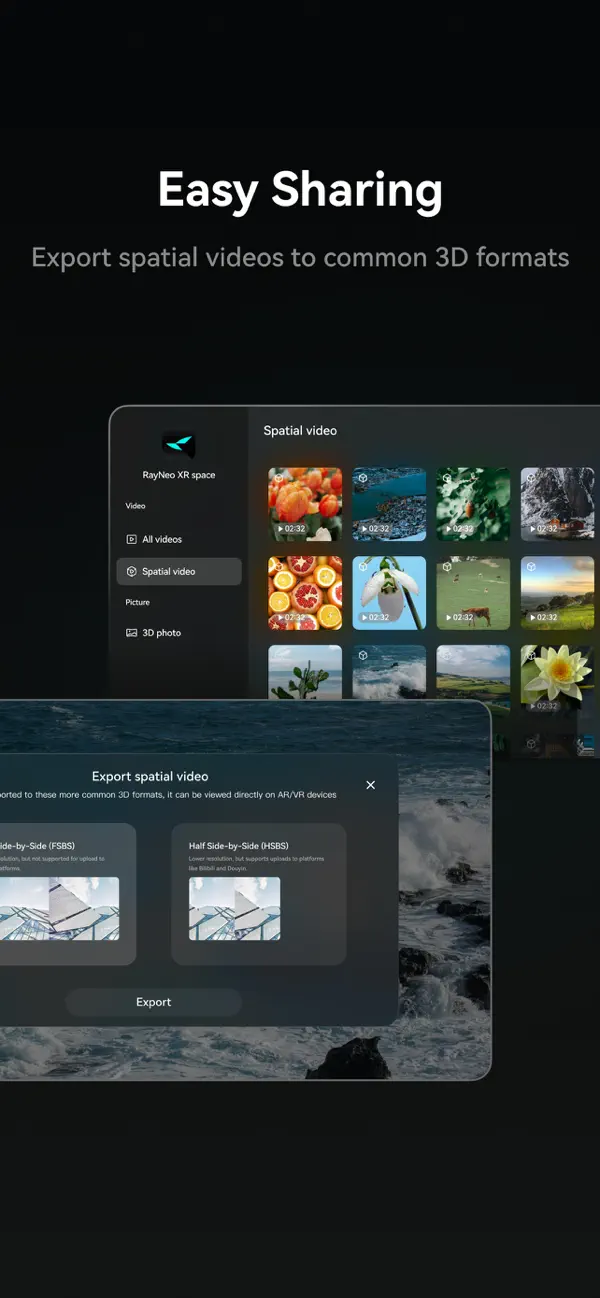
Task: Open the orange tulips video thumbnail
Action: pos(305,505)
